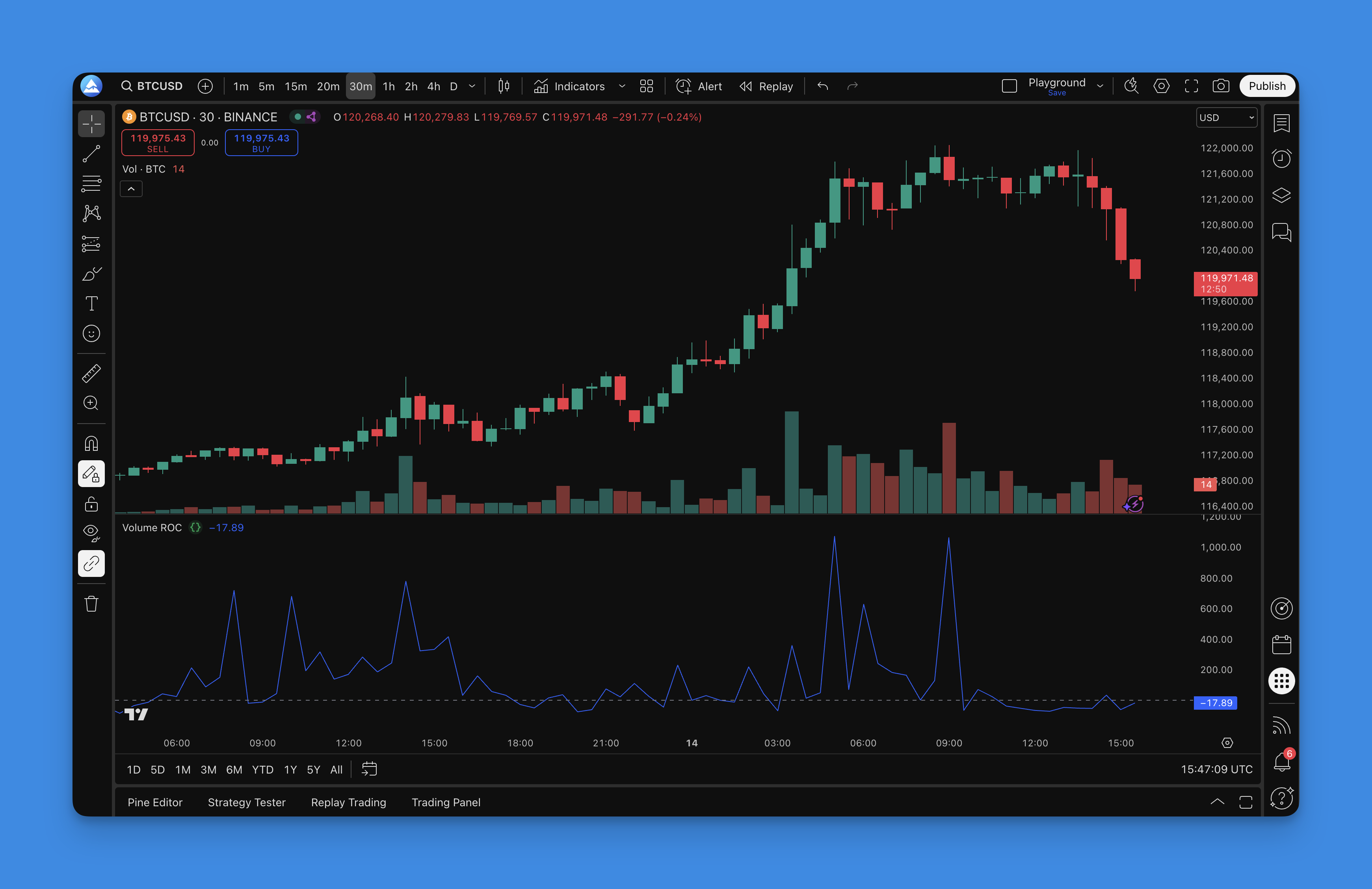Enter fullscreen mode
The image size is (1372, 889).
(1191, 86)
